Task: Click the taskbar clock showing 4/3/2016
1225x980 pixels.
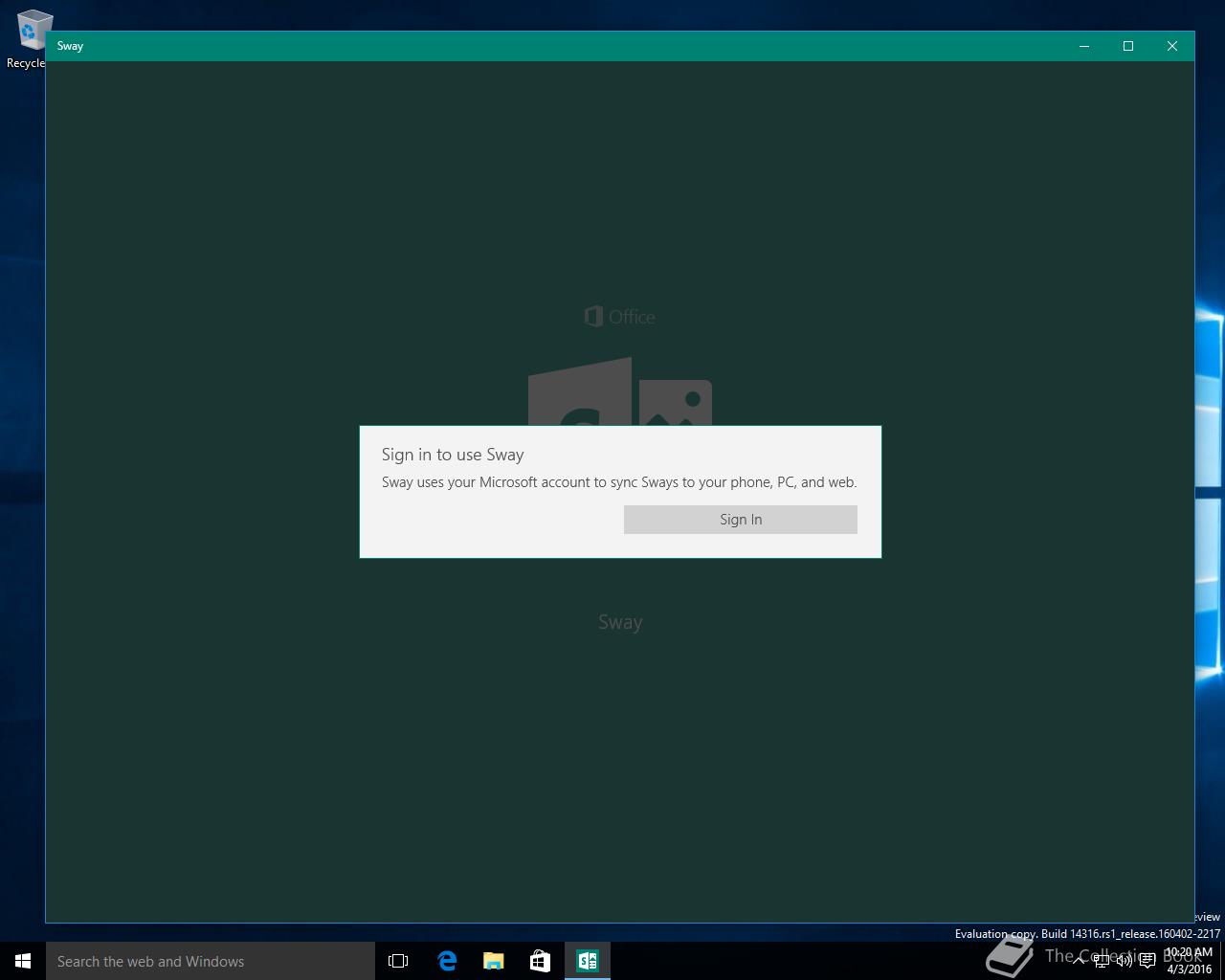Action: pos(1190,961)
